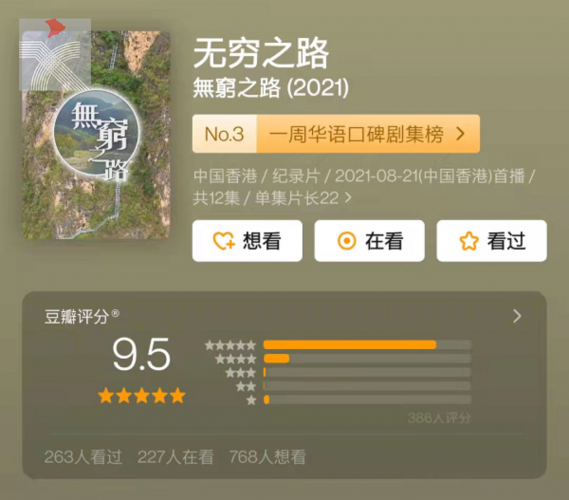
Task: Open No.3 ranking badge
Action: tap(225, 134)
